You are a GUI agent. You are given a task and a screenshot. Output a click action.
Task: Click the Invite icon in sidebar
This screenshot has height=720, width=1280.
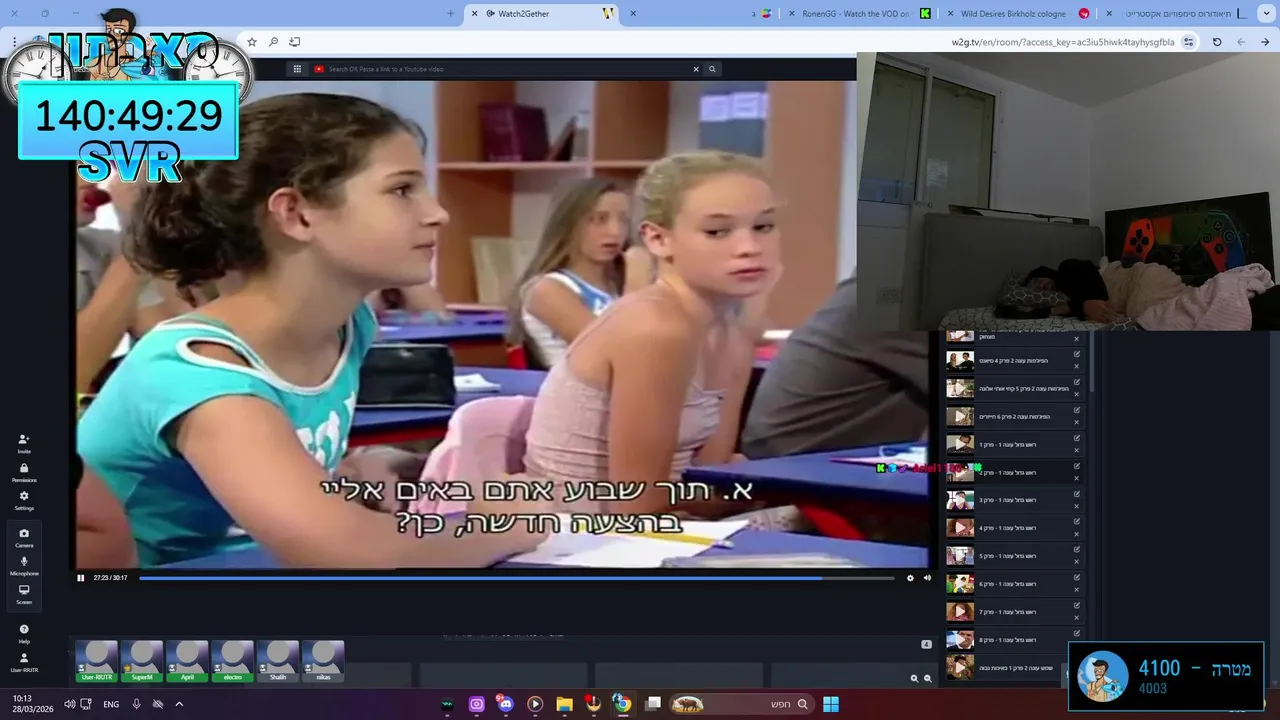pyautogui.click(x=24, y=443)
